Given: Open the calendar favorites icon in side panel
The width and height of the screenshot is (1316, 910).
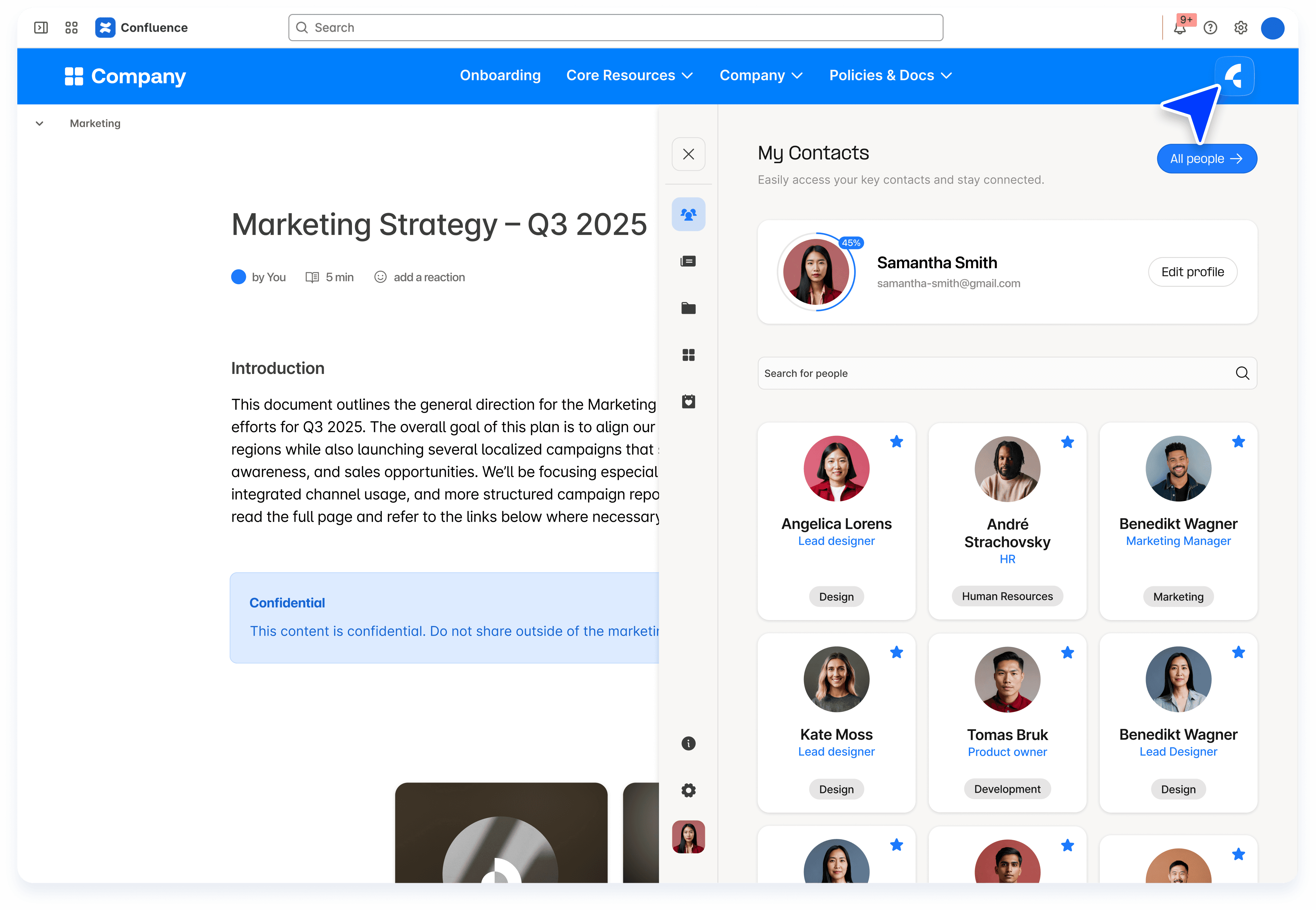Looking at the screenshot, I should 688,402.
